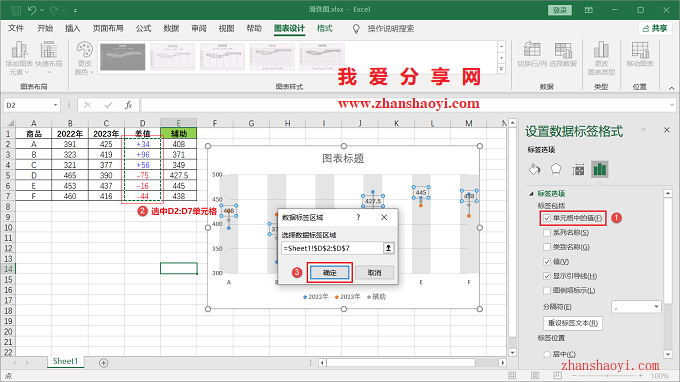Close the Data Label Range dialog
The width and height of the screenshot is (680, 382).
point(384,217)
